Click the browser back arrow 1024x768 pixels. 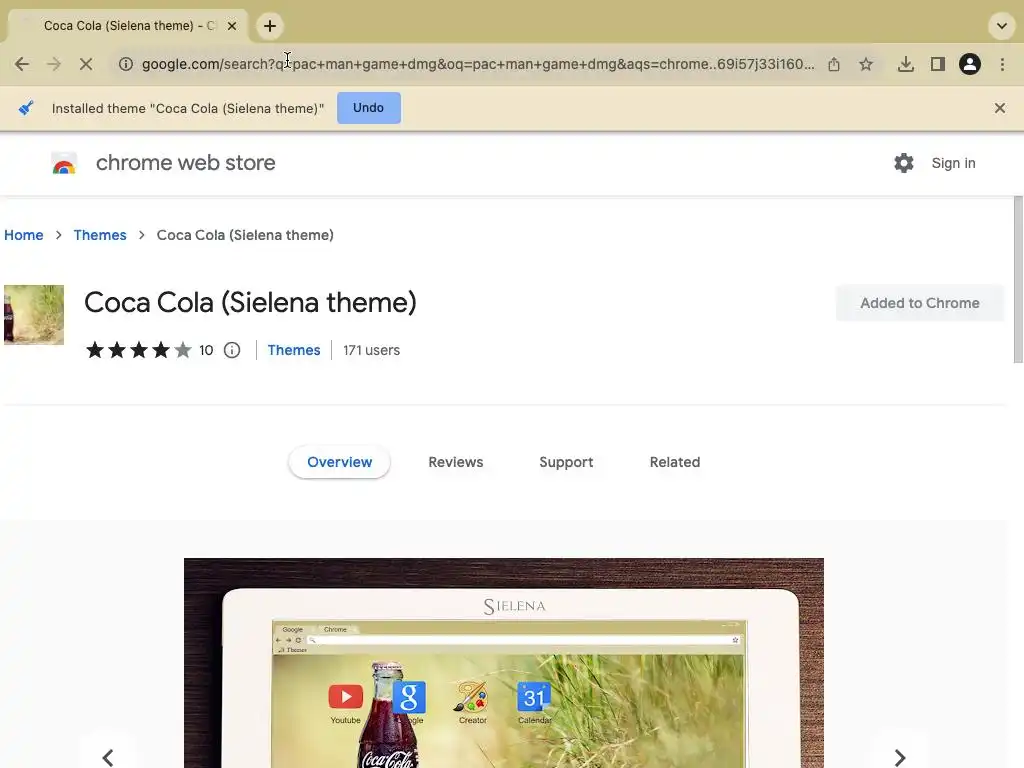click(22, 64)
